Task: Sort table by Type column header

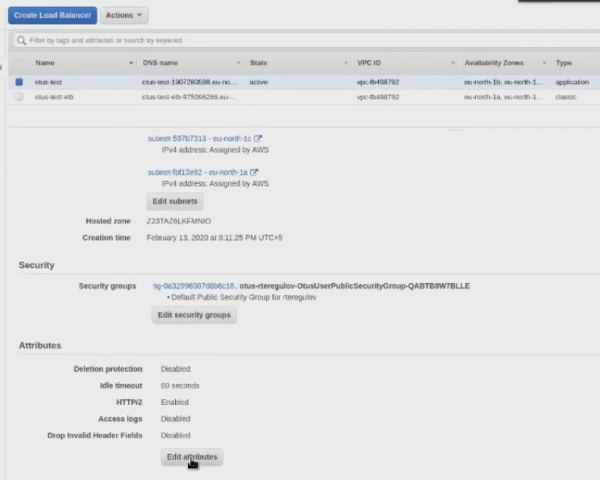Action: (565, 63)
